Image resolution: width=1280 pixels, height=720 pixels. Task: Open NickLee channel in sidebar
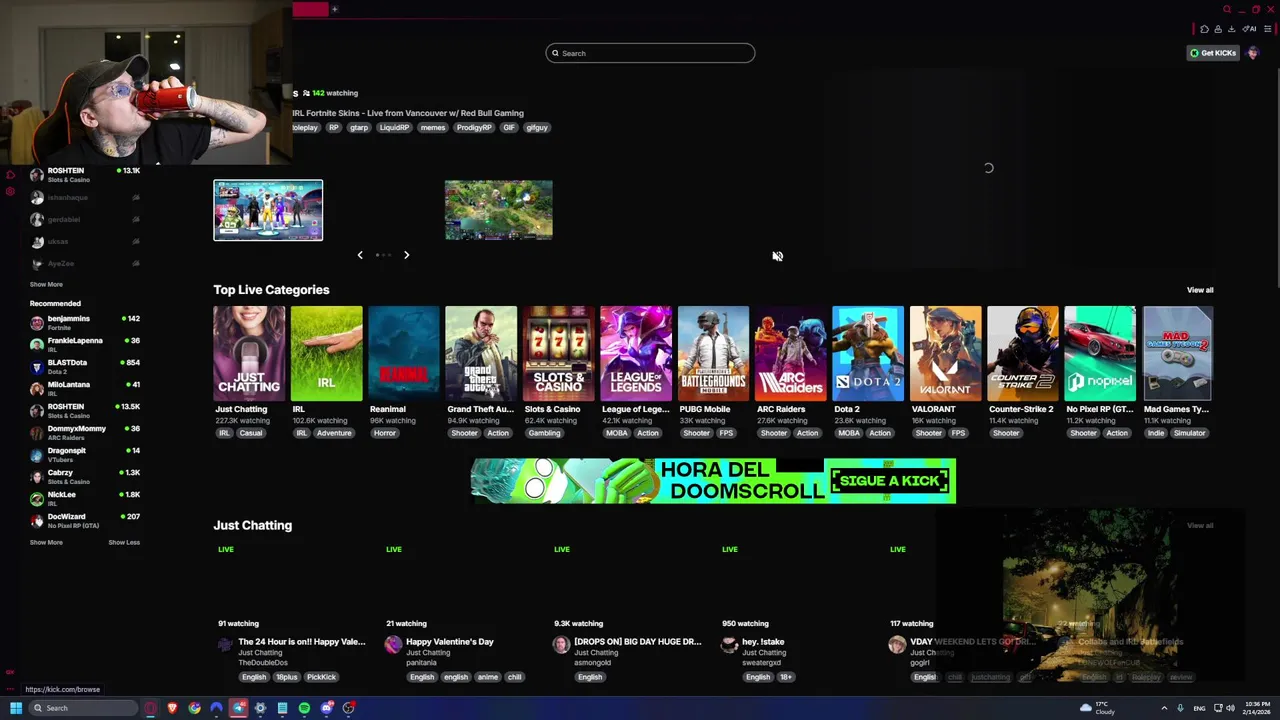pos(85,499)
